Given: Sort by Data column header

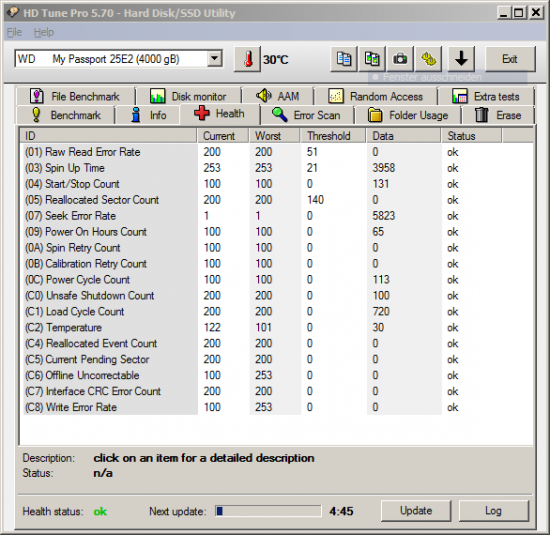Looking at the screenshot, I should click(x=404, y=136).
